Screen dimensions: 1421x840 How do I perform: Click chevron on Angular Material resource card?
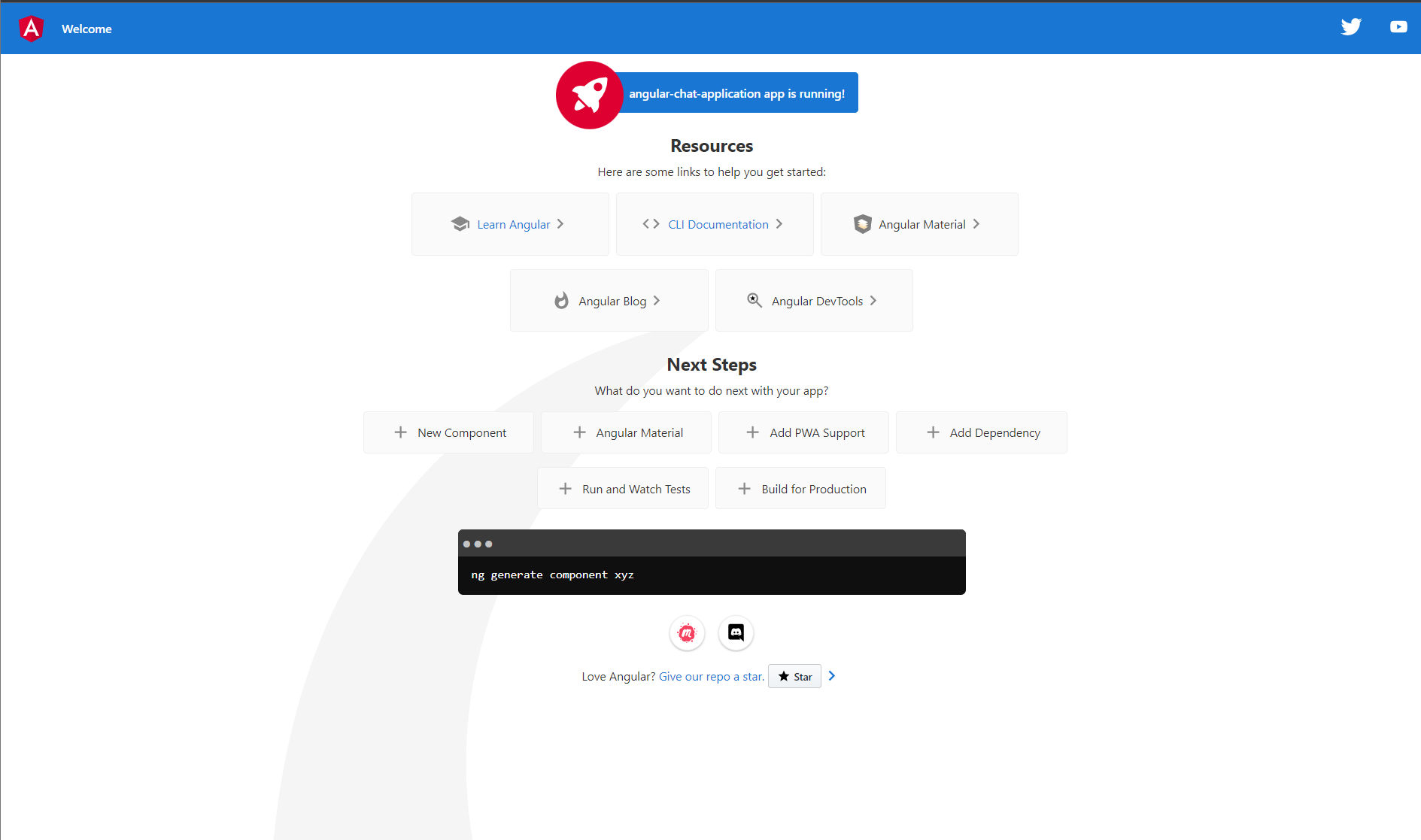pyautogui.click(x=976, y=224)
